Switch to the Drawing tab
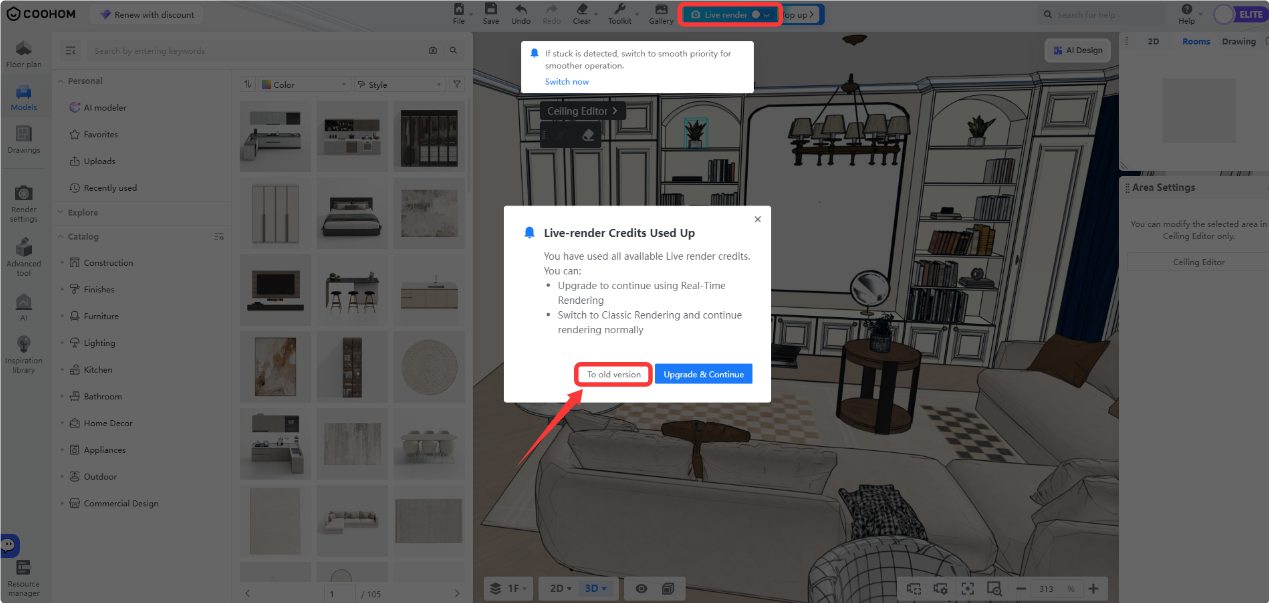The height and width of the screenshot is (603, 1269). [x=1238, y=42]
